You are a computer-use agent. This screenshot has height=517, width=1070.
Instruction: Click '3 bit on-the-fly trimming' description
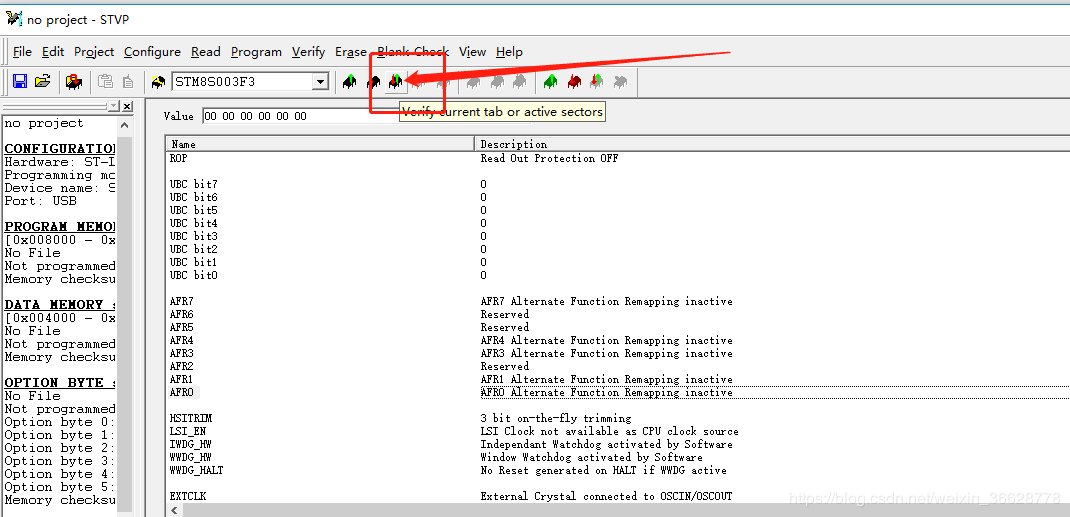[x=555, y=418]
